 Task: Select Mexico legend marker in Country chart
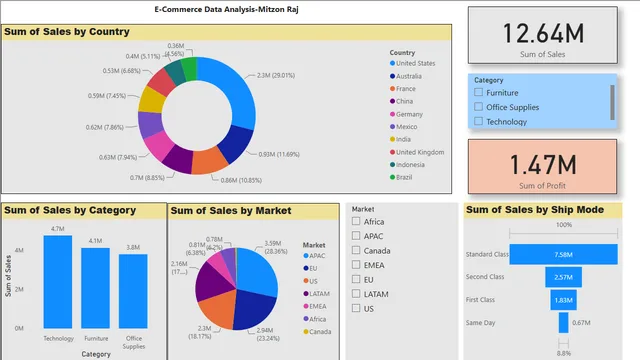392,127
